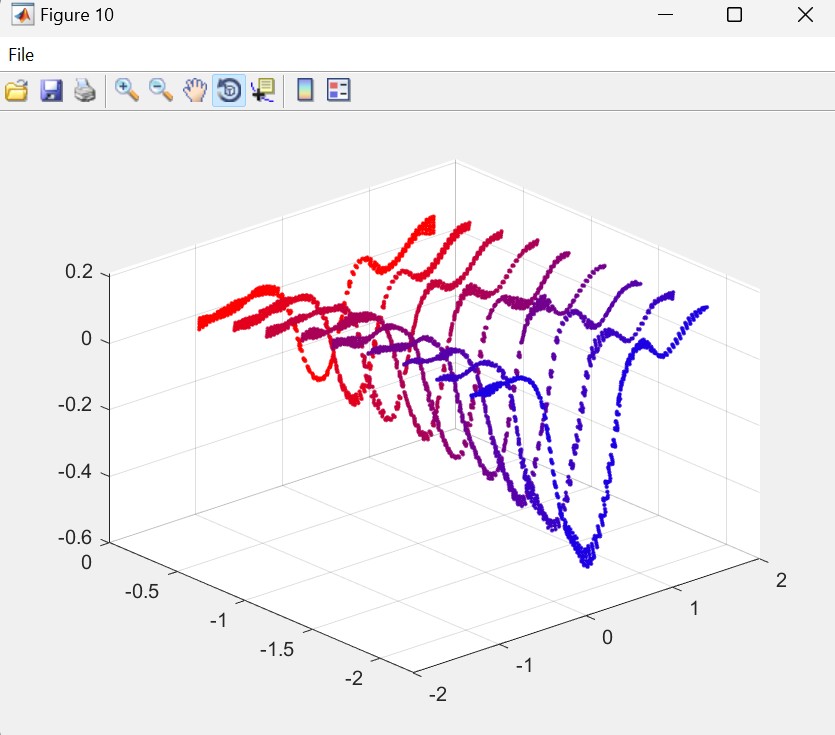Enable the Zoom In magnifier tool
835x735 pixels.
point(127,91)
